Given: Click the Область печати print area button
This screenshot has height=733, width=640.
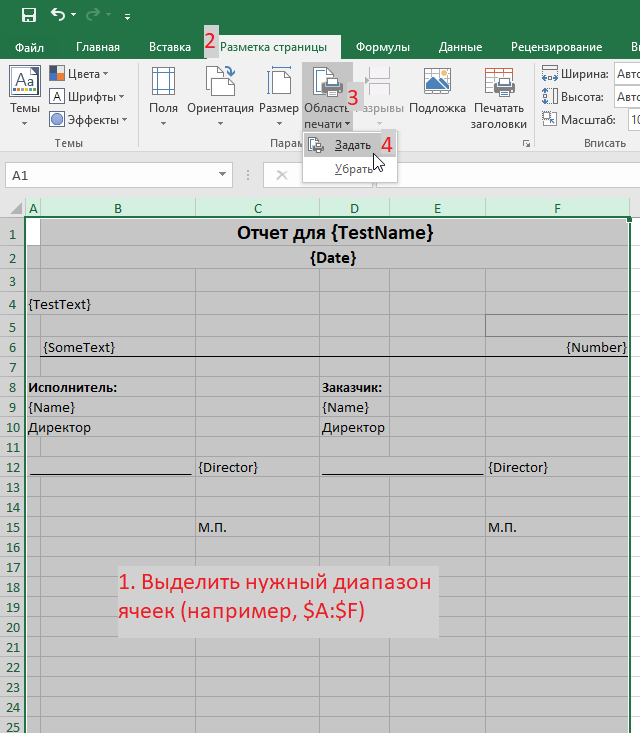Looking at the screenshot, I should point(327,97).
